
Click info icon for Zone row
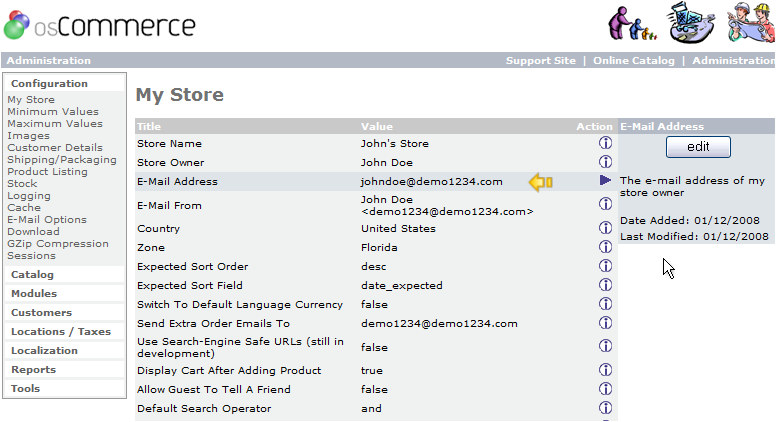coord(605,247)
